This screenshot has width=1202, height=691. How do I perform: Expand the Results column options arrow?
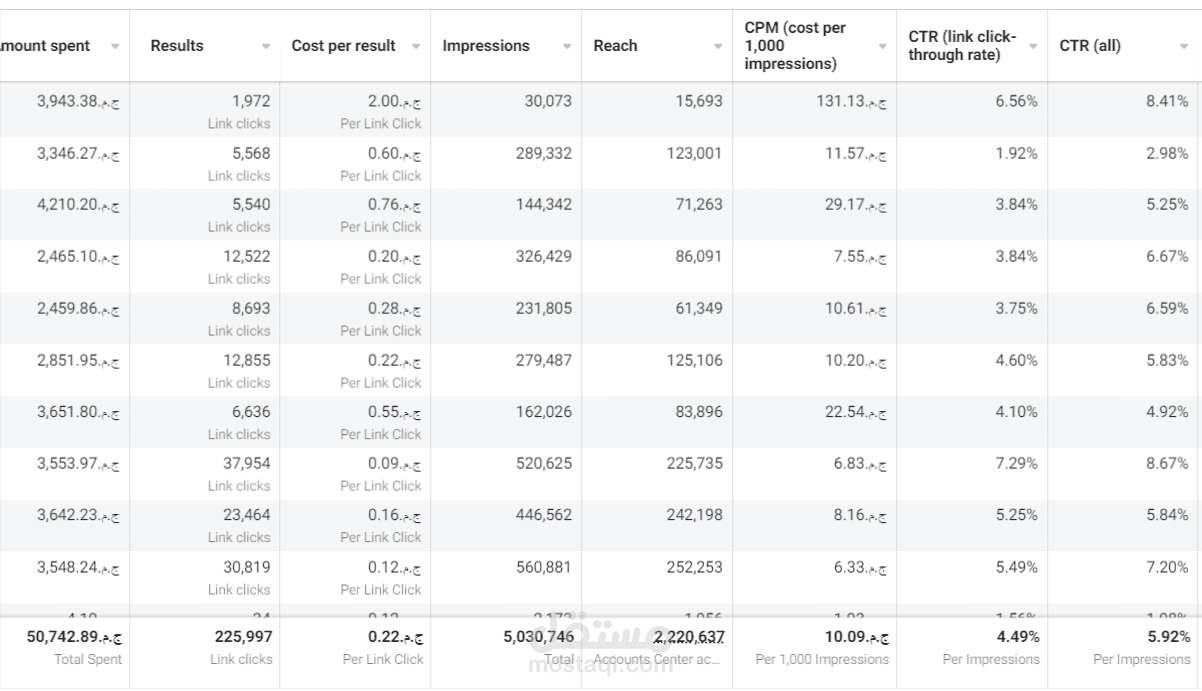pyautogui.click(x=266, y=46)
